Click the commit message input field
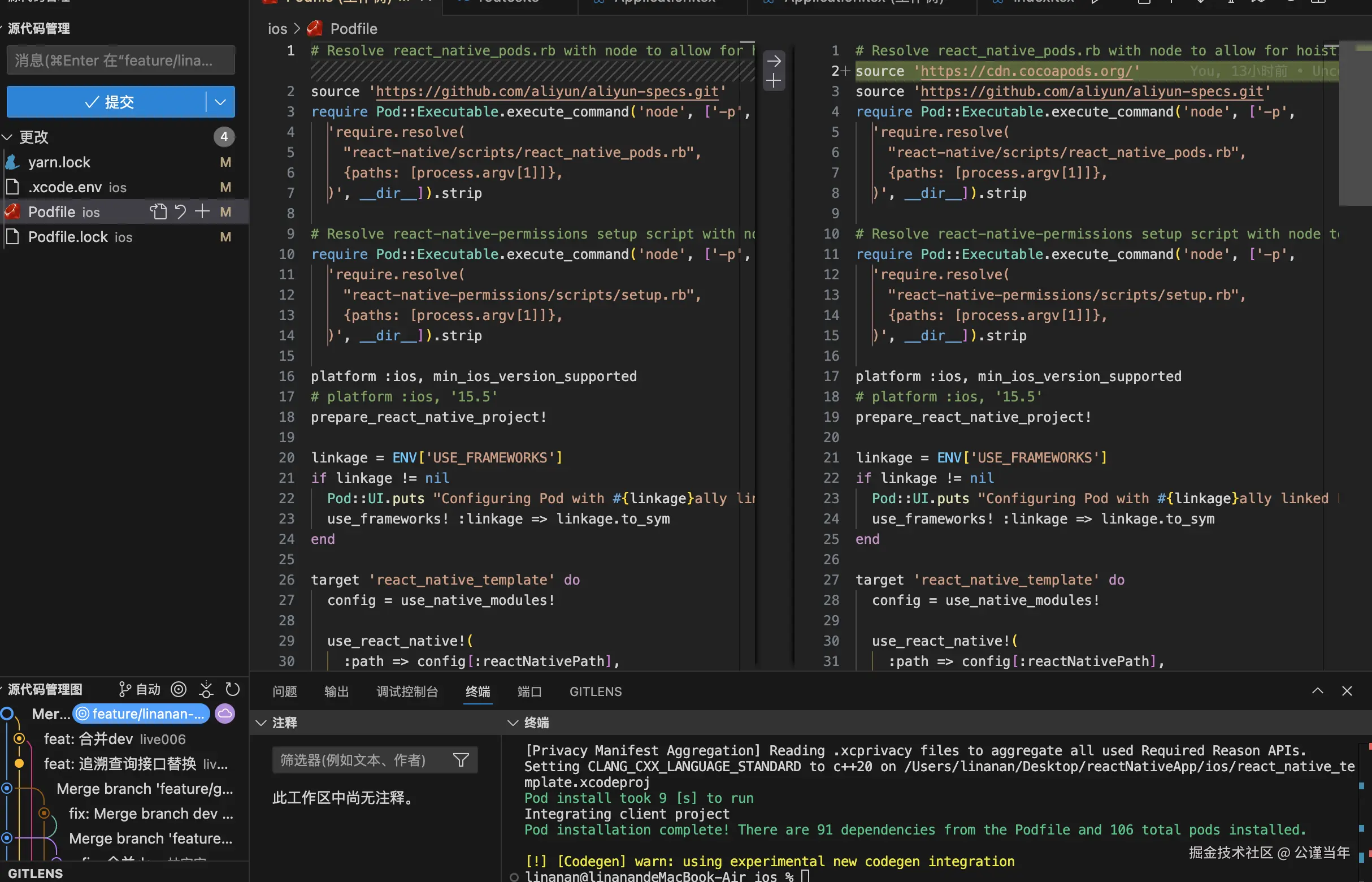Viewport: 1372px width, 882px height. 120,60
